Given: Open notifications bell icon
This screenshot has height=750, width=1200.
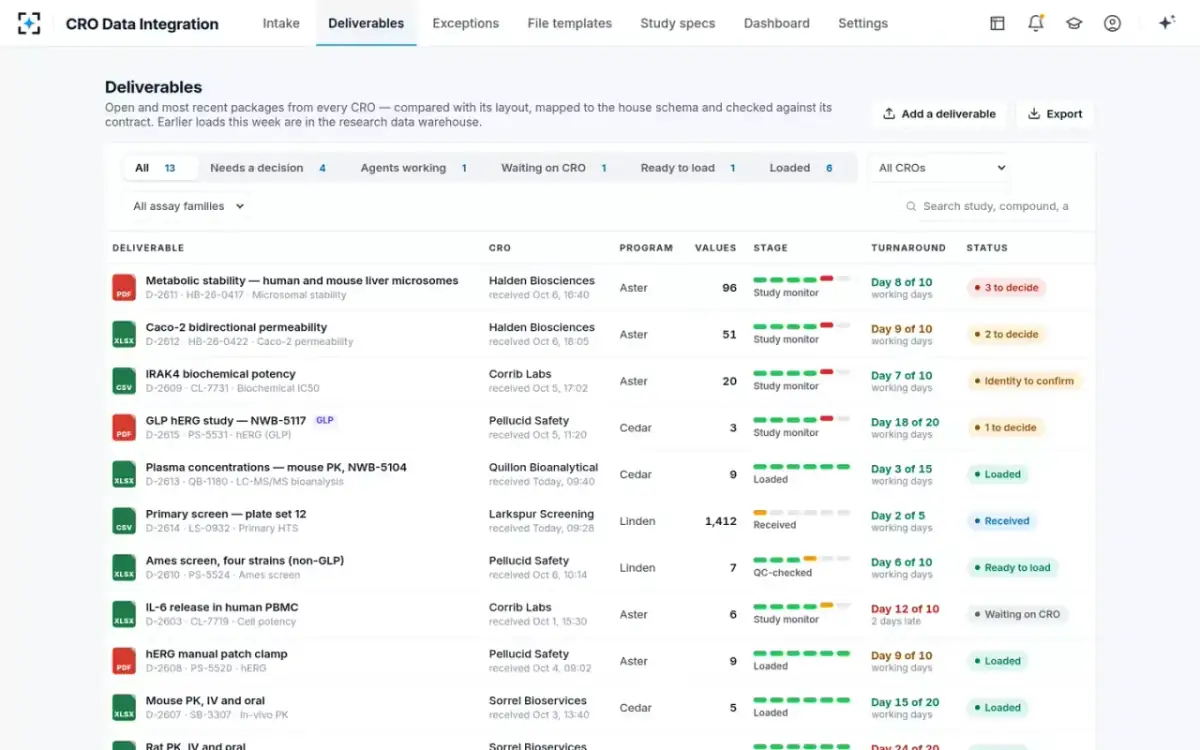Looking at the screenshot, I should (1036, 23).
